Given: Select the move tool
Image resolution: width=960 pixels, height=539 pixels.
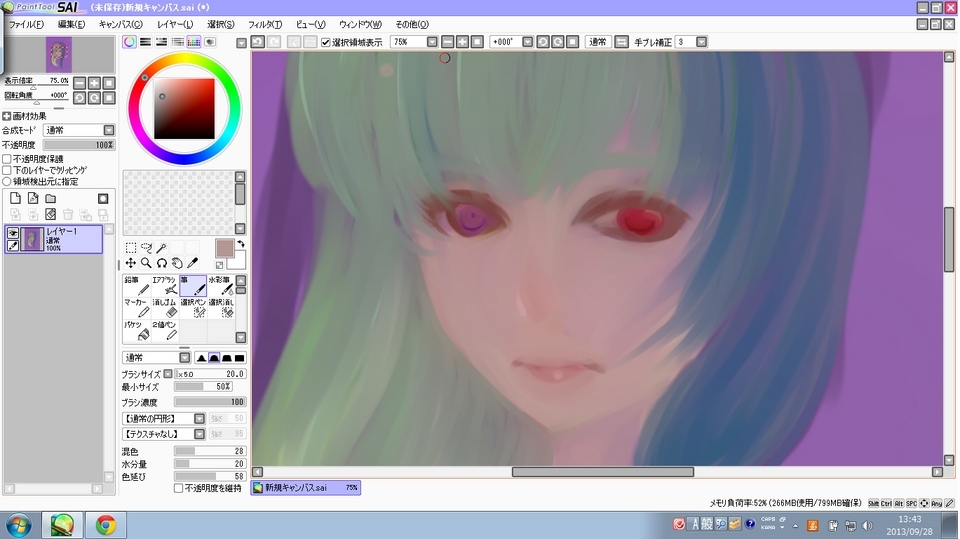Looking at the screenshot, I should pyautogui.click(x=131, y=263).
